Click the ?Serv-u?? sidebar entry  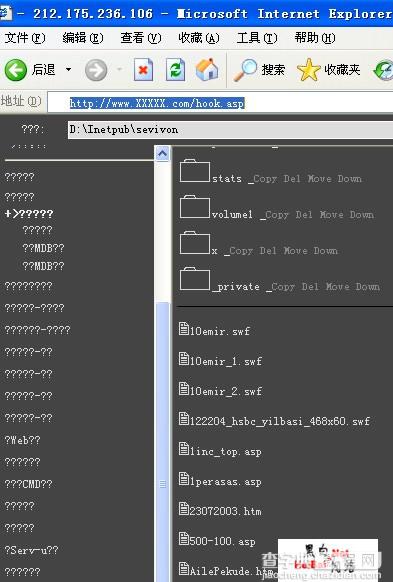[x=32, y=550]
